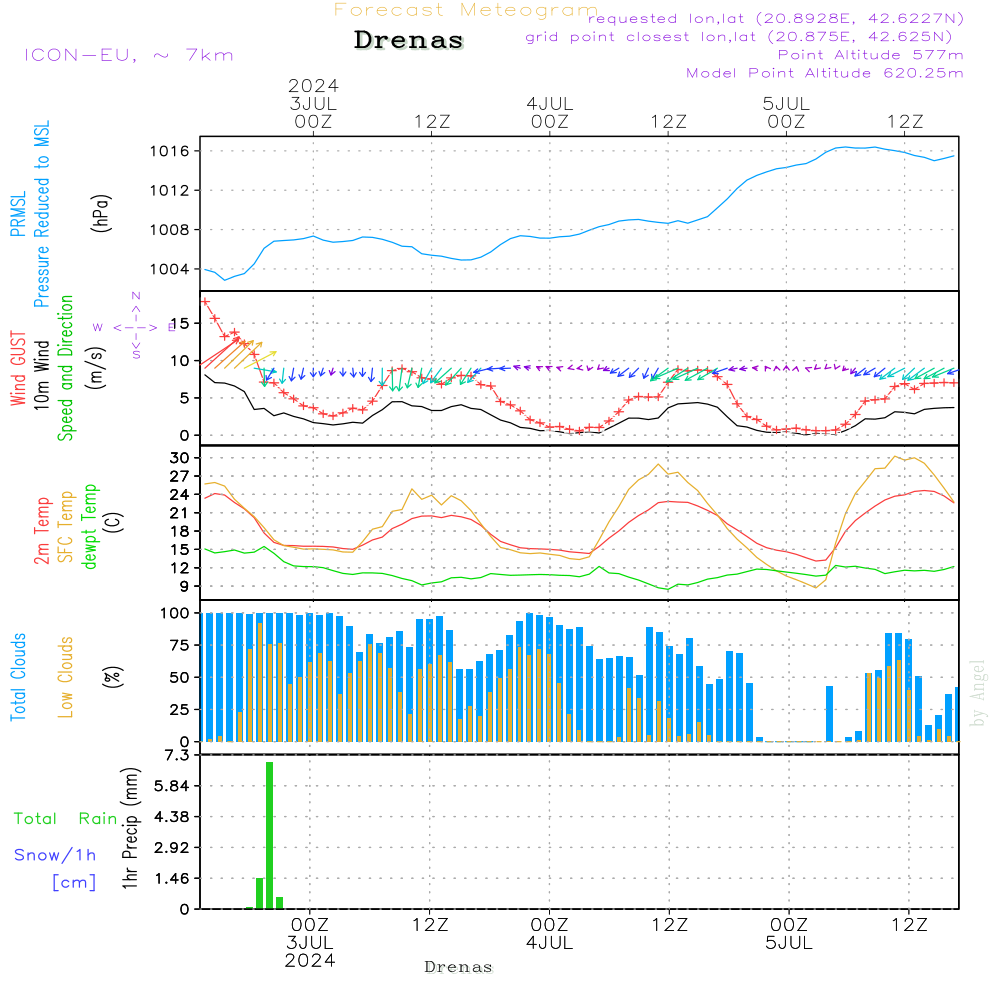Click the 1016 pressure axis value
The image size is (1000, 1000).
[x=170, y=151]
